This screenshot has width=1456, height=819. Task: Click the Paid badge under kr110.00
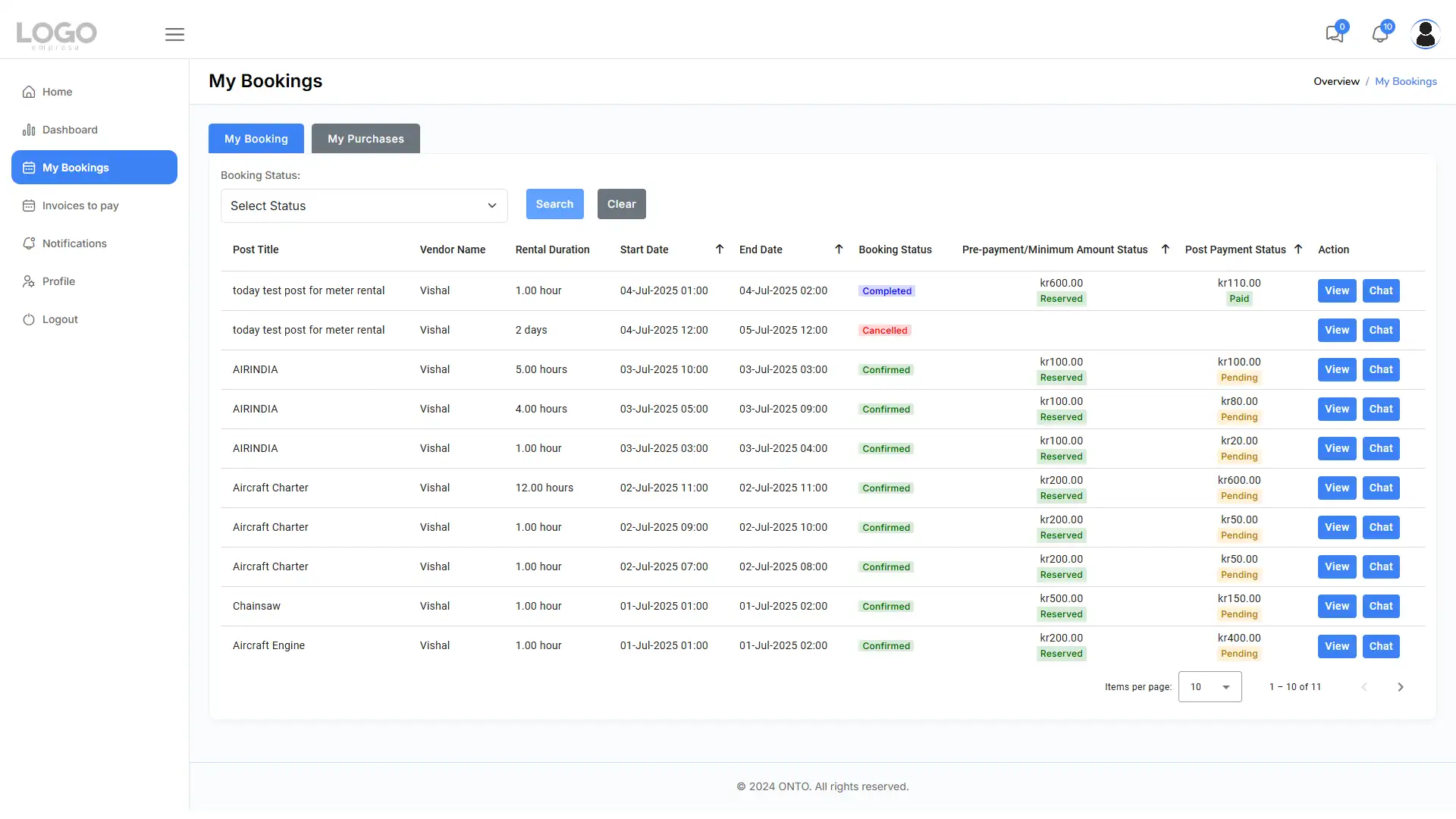[x=1239, y=299]
